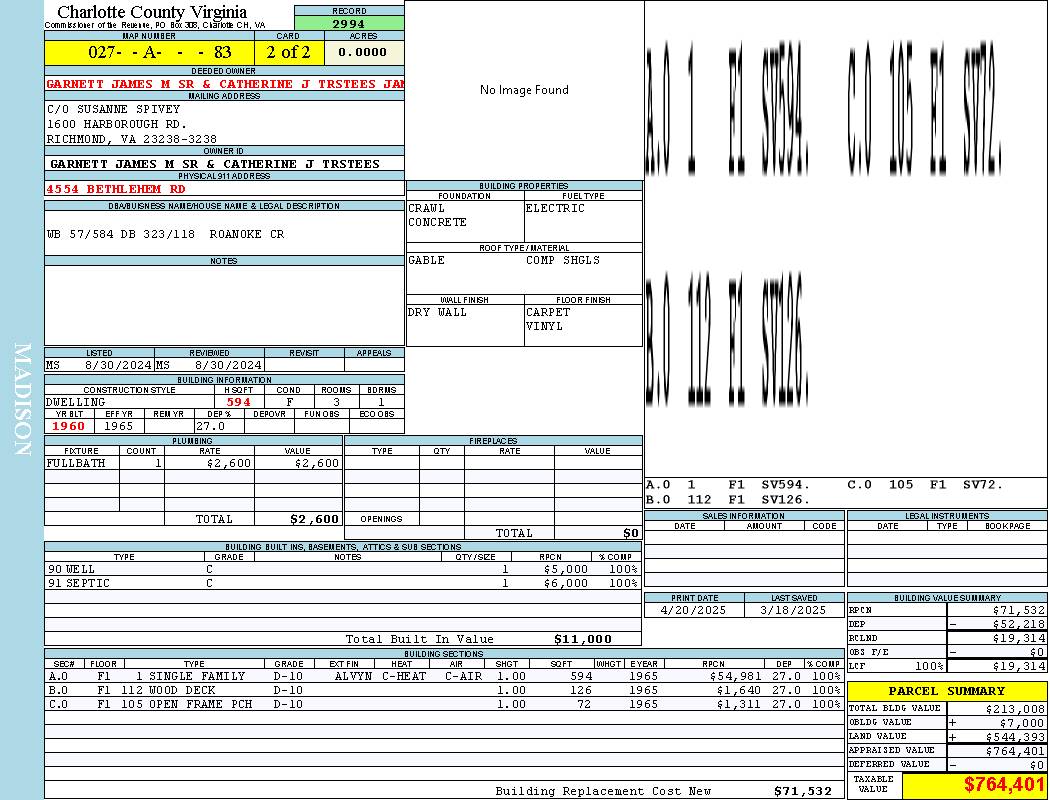This screenshot has height=800, width=1050.
Task: Click RICHMOND, VA 23238-3238 line
Action: coord(131,139)
